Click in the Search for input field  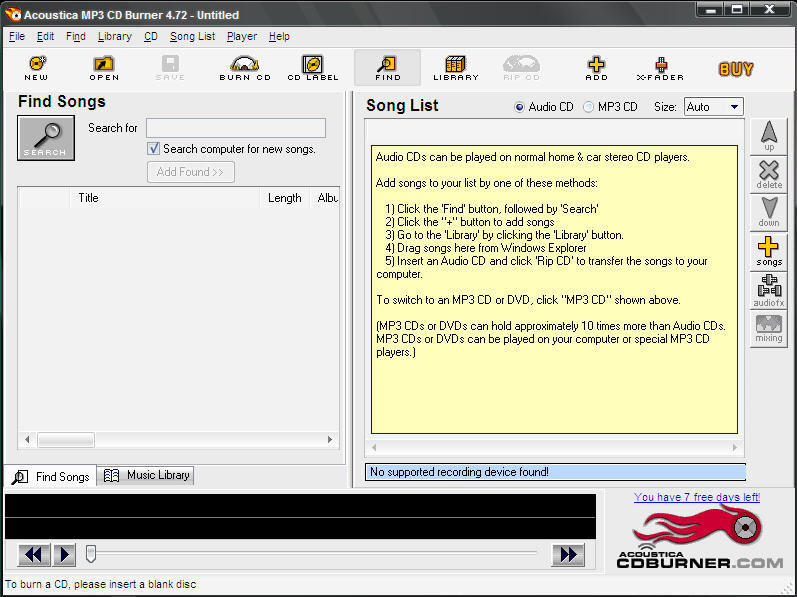coord(236,128)
